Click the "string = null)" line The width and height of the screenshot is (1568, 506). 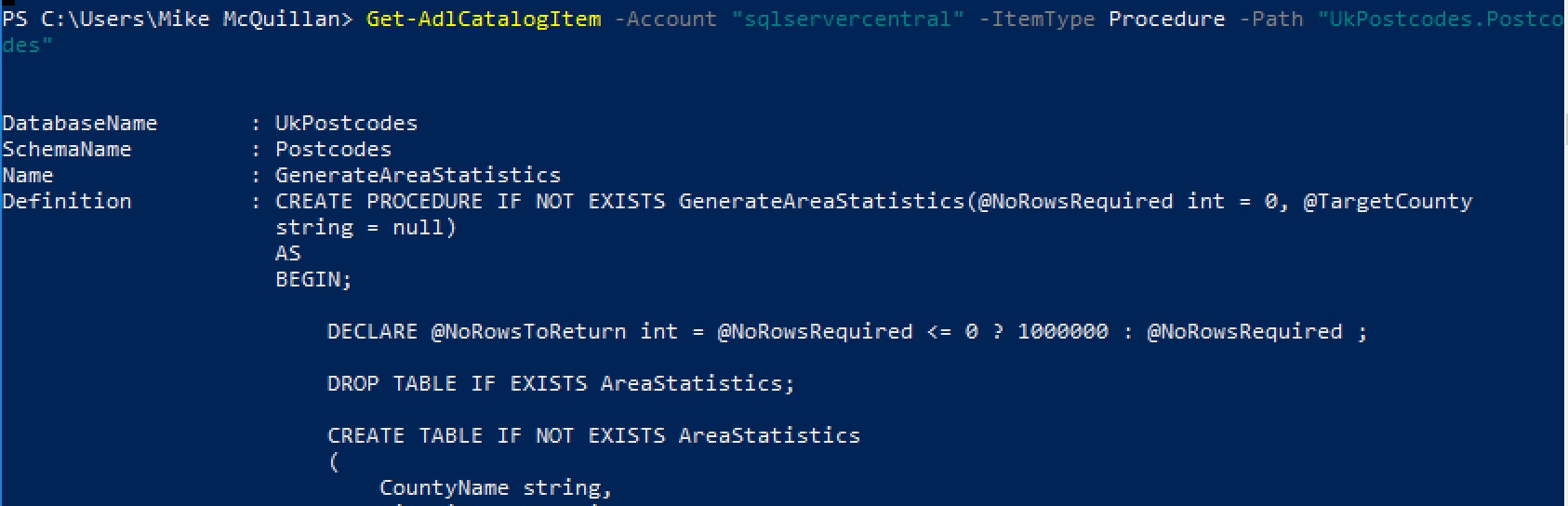(365, 227)
